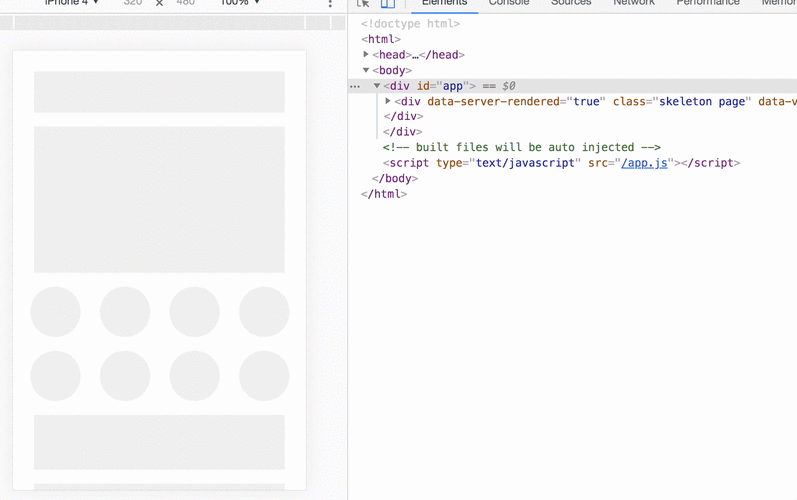797x500 pixels.
Task: Click the rotate dimensions icon between width and height
Action: (159, 4)
